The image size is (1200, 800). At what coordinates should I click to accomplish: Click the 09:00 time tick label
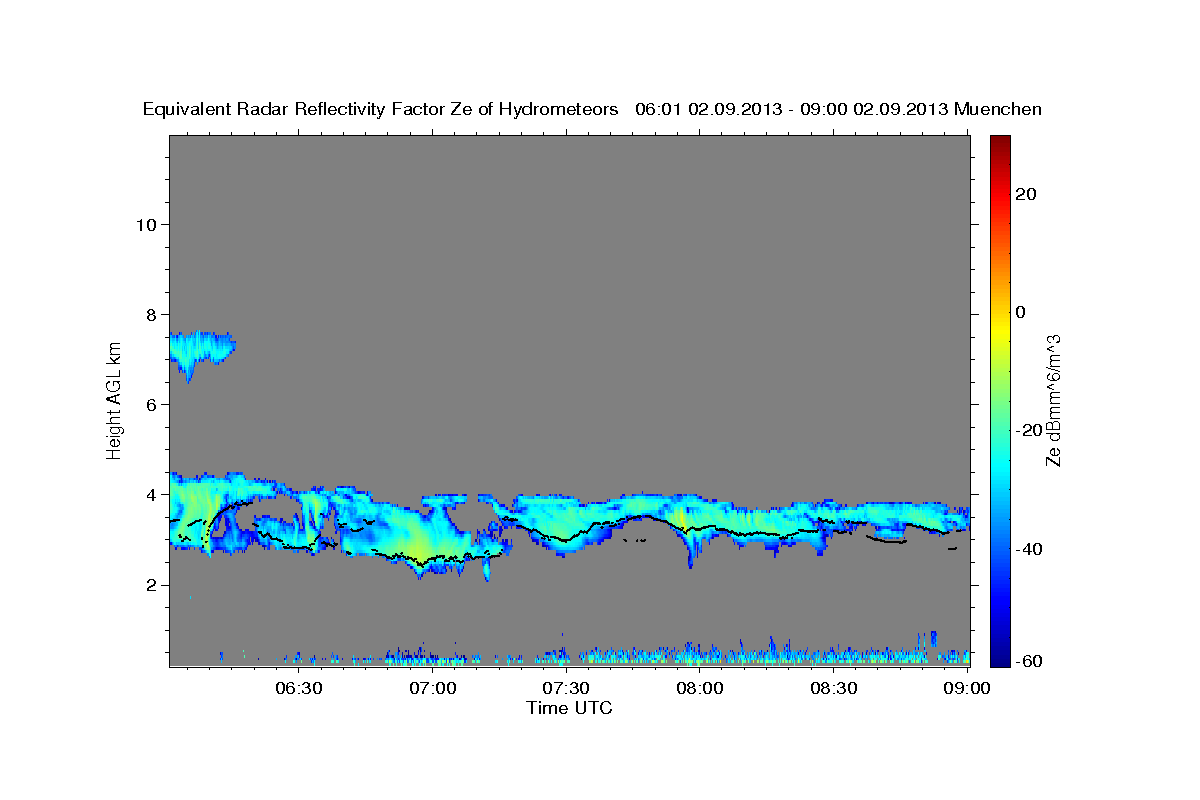tap(966, 688)
